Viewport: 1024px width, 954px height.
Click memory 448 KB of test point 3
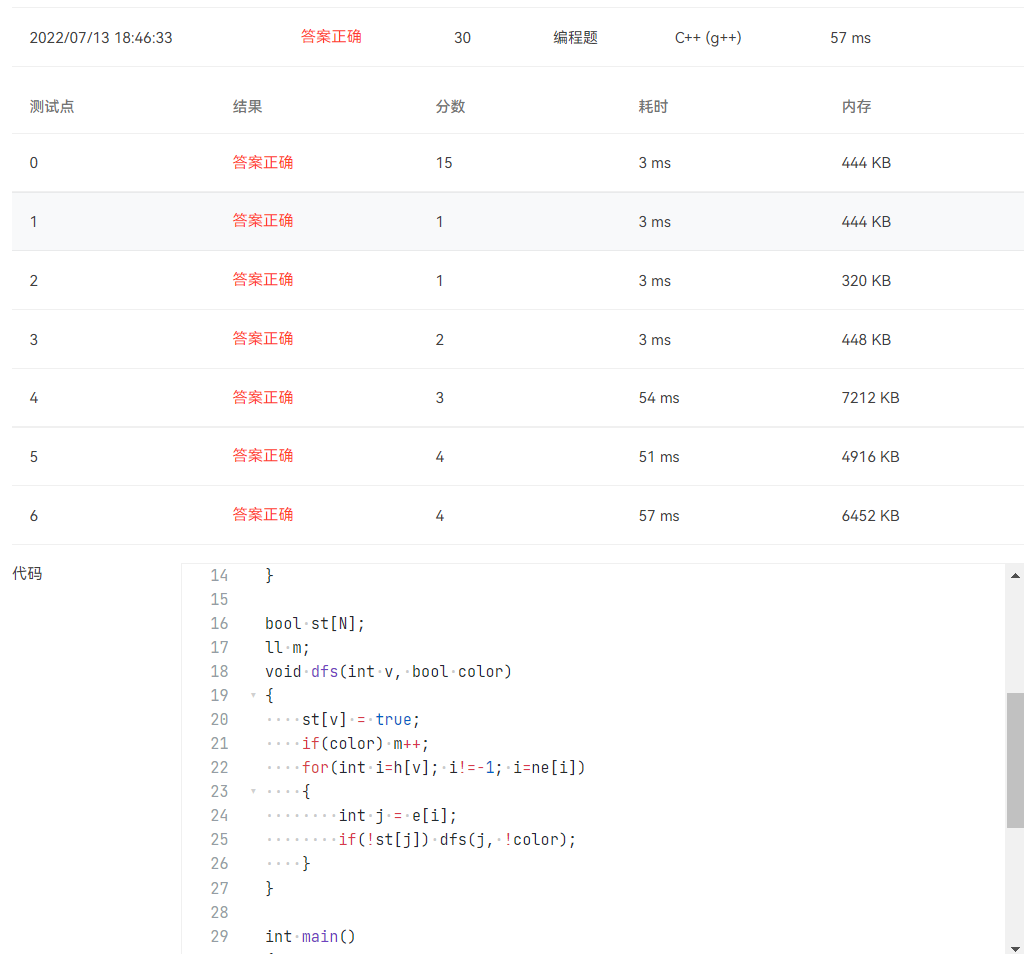866,340
